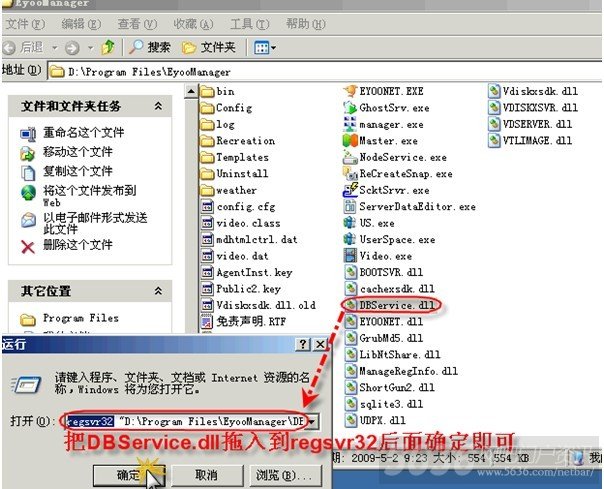
Task: Click 确定 in the 运行 dialog
Action: click(x=129, y=476)
